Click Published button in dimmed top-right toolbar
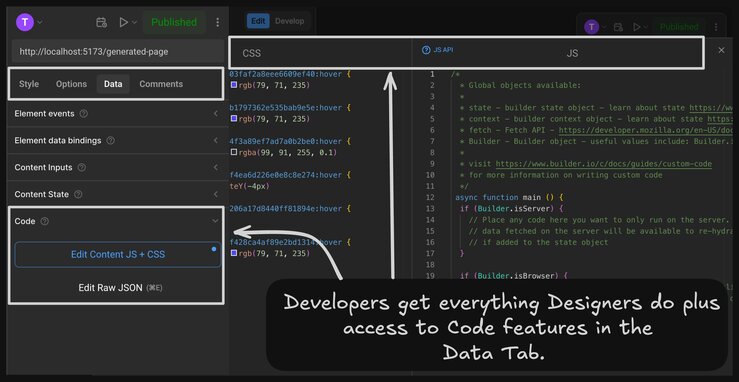 pyautogui.click(x=679, y=27)
